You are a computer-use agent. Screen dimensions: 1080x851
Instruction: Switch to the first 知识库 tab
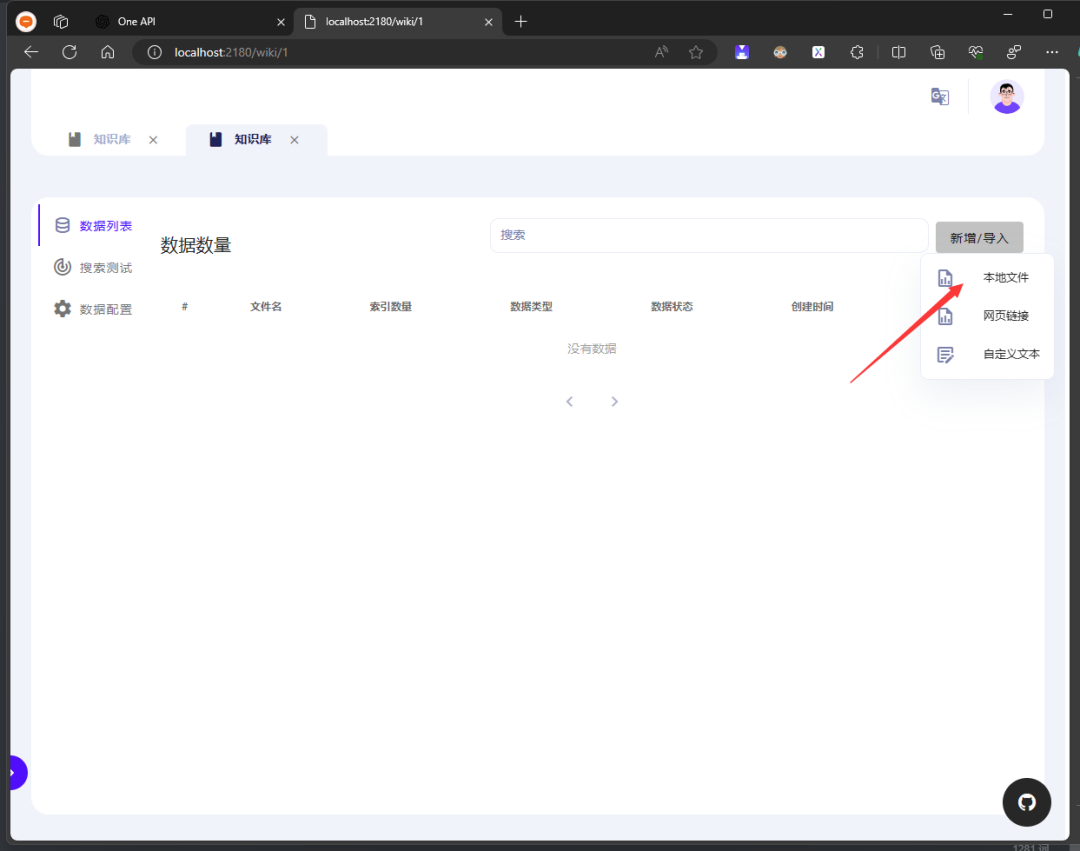[x=111, y=140]
